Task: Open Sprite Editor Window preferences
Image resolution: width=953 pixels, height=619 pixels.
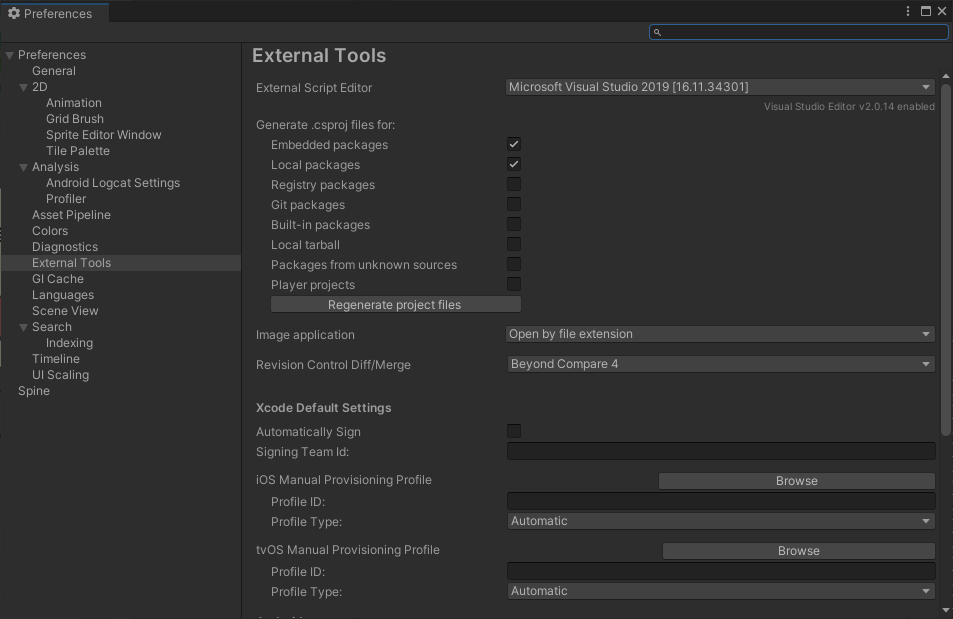Action: pyautogui.click(x=103, y=135)
